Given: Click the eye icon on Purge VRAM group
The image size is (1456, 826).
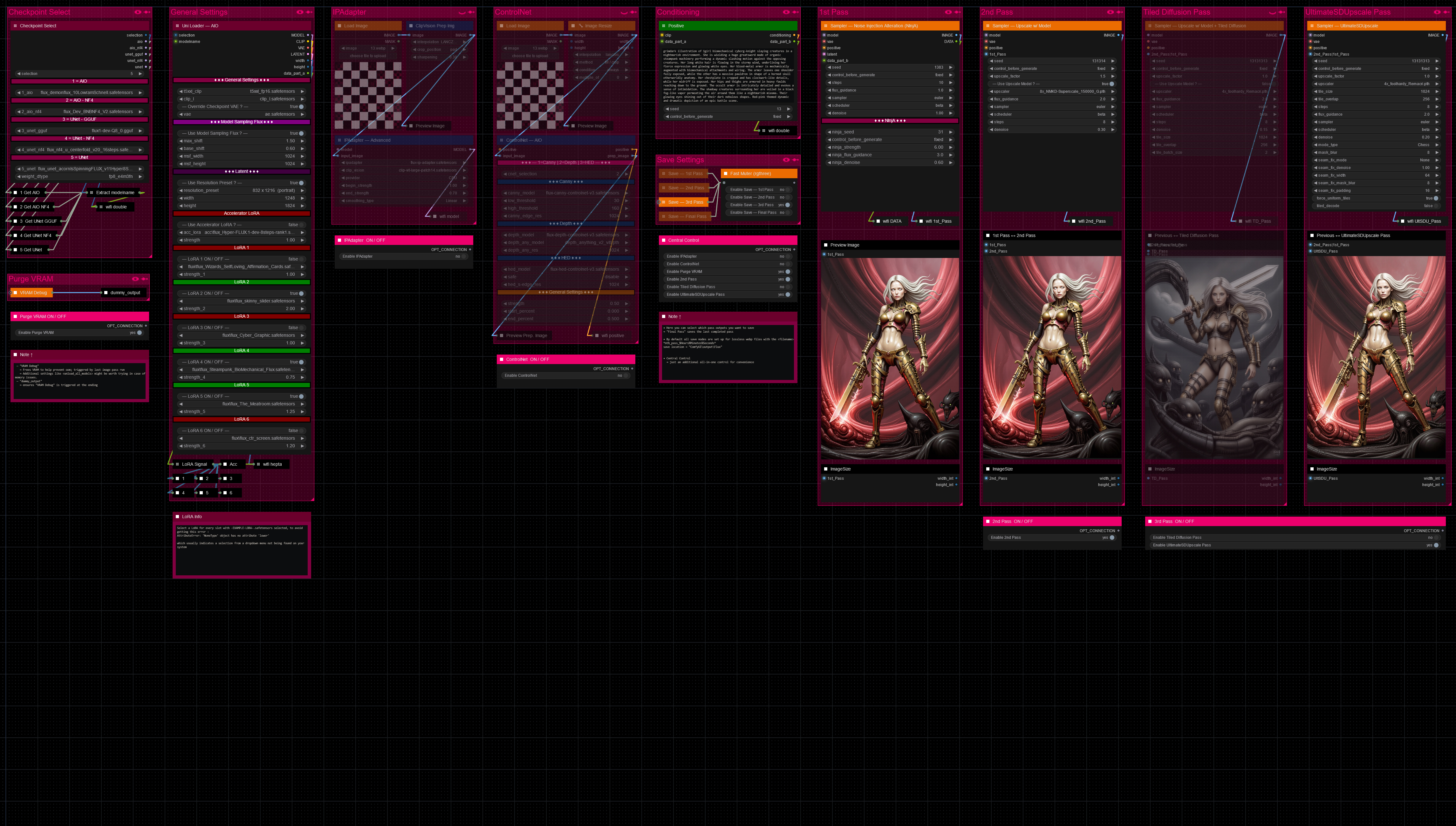Looking at the screenshot, I should click(135, 279).
